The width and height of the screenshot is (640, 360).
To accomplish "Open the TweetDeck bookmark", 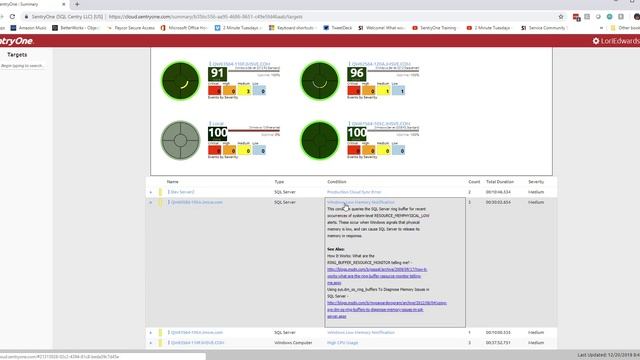I will point(338,28).
